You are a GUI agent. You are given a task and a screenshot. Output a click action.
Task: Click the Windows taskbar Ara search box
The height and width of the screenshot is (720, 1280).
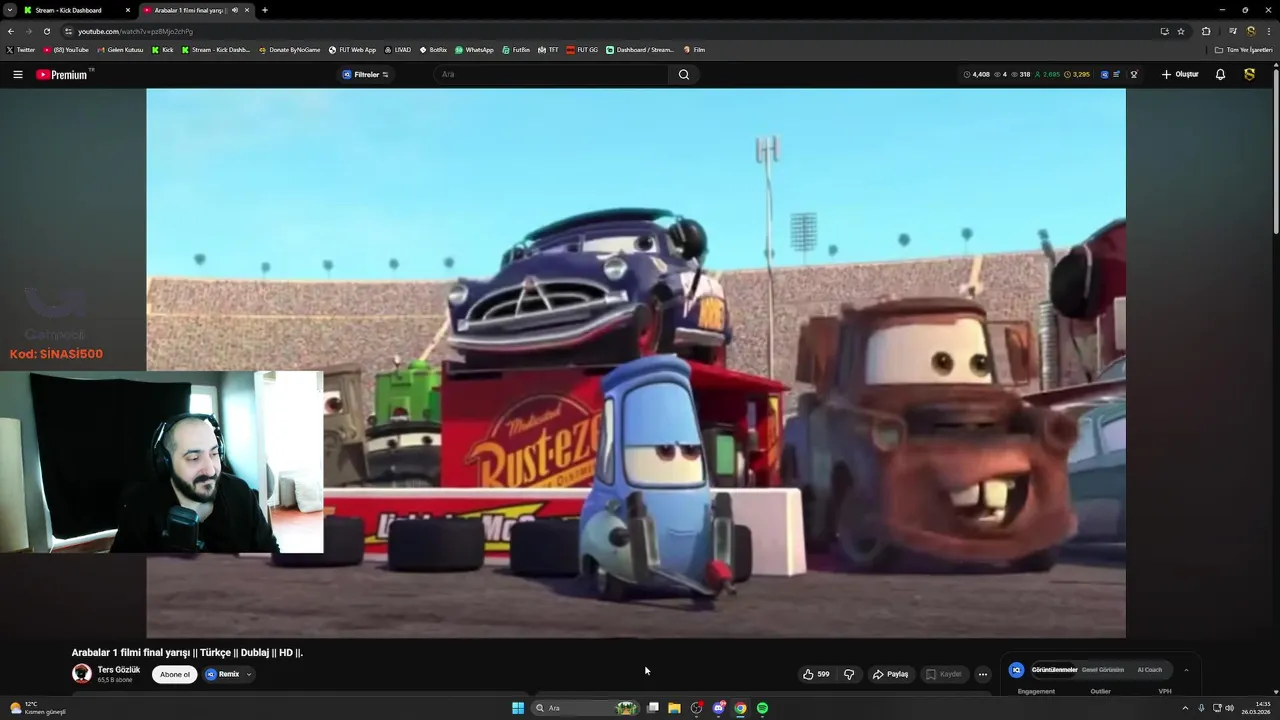(x=585, y=708)
